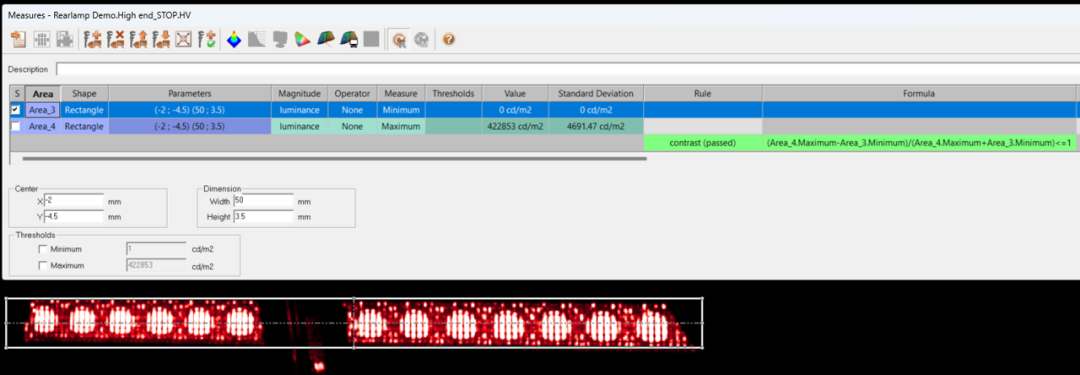Image resolution: width=1080 pixels, height=375 pixels.
Task: Click the horizontal scrollbar below the table
Action: [334, 158]
